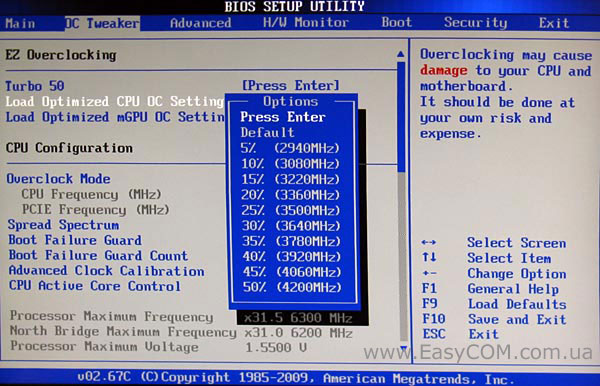Click the scrollbar thumb in settings panel
Image resolution: width=600 pixels, height=386 pixels.
click(401, 117)
